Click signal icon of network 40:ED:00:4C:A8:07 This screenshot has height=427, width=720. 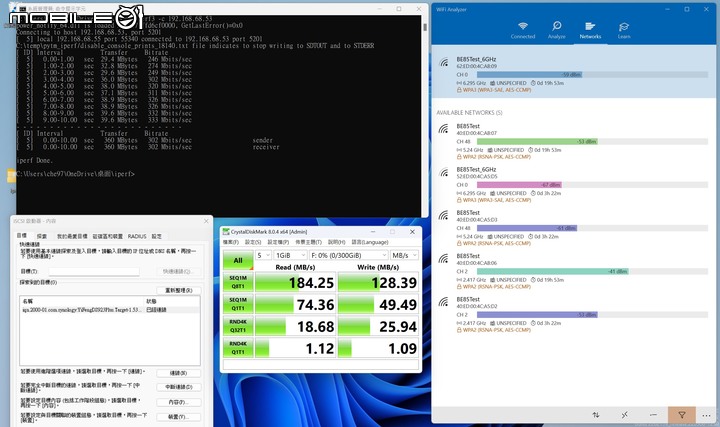click(444, 129)
